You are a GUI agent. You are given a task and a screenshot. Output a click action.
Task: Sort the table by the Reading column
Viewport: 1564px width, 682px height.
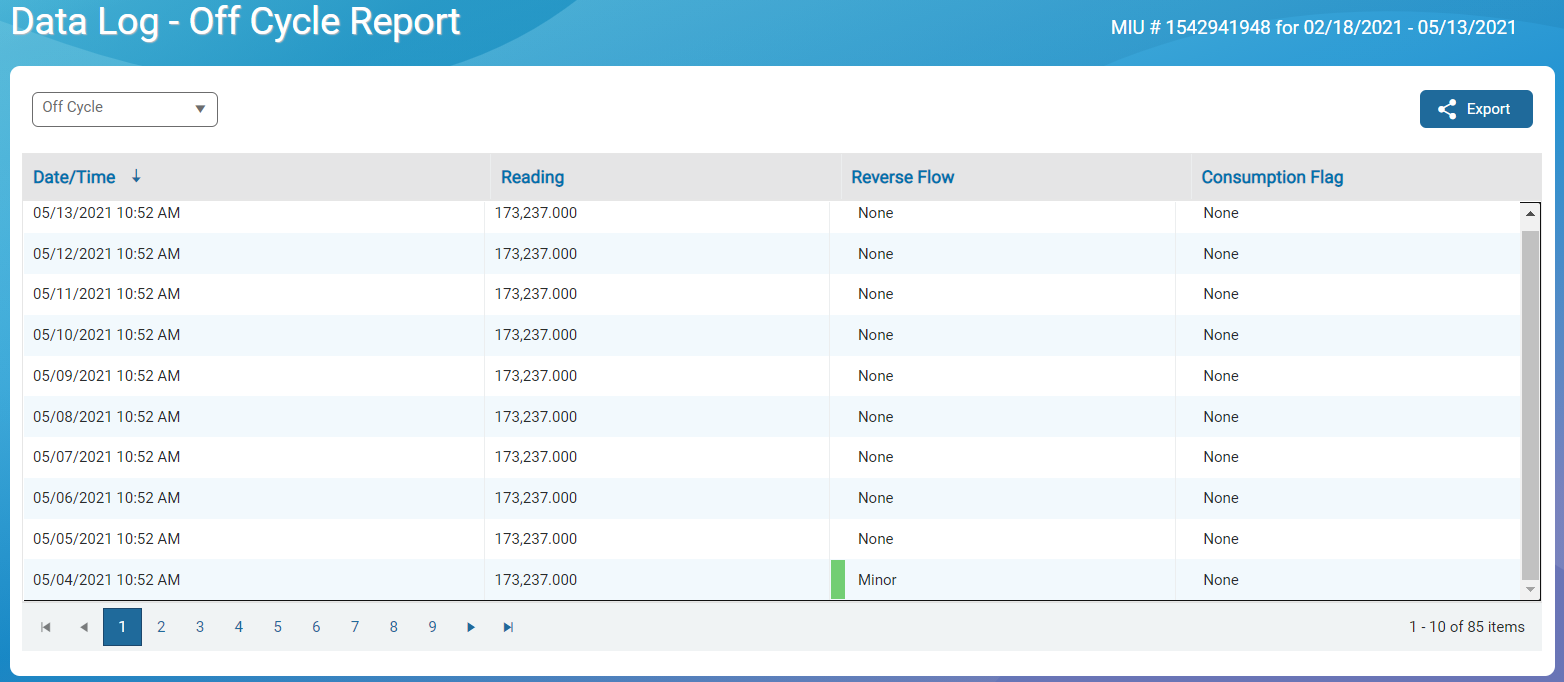tap(531, 176)
